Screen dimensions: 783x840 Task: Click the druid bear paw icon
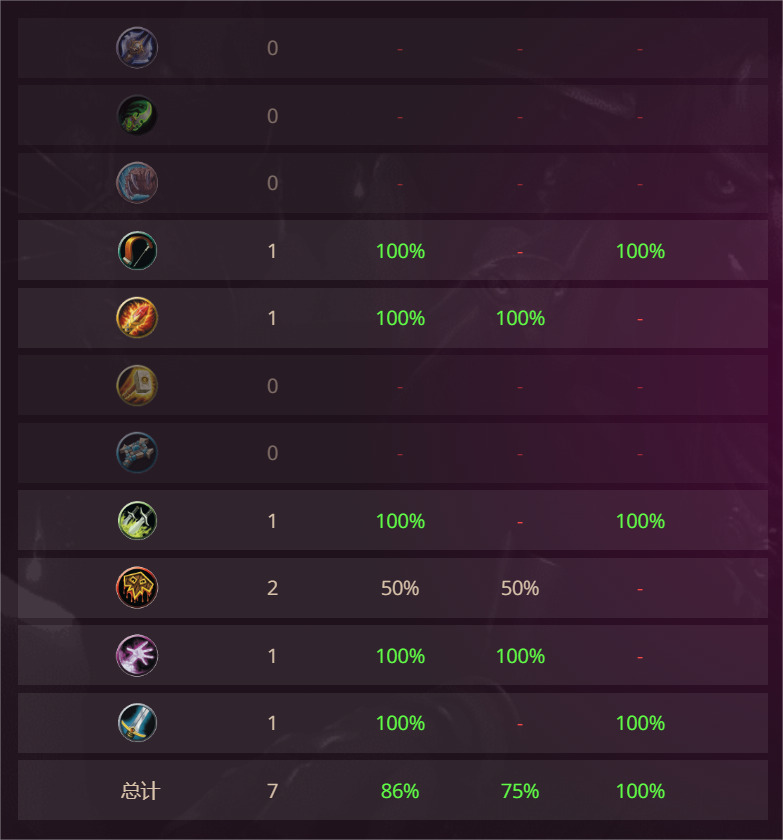click(137, 183)
